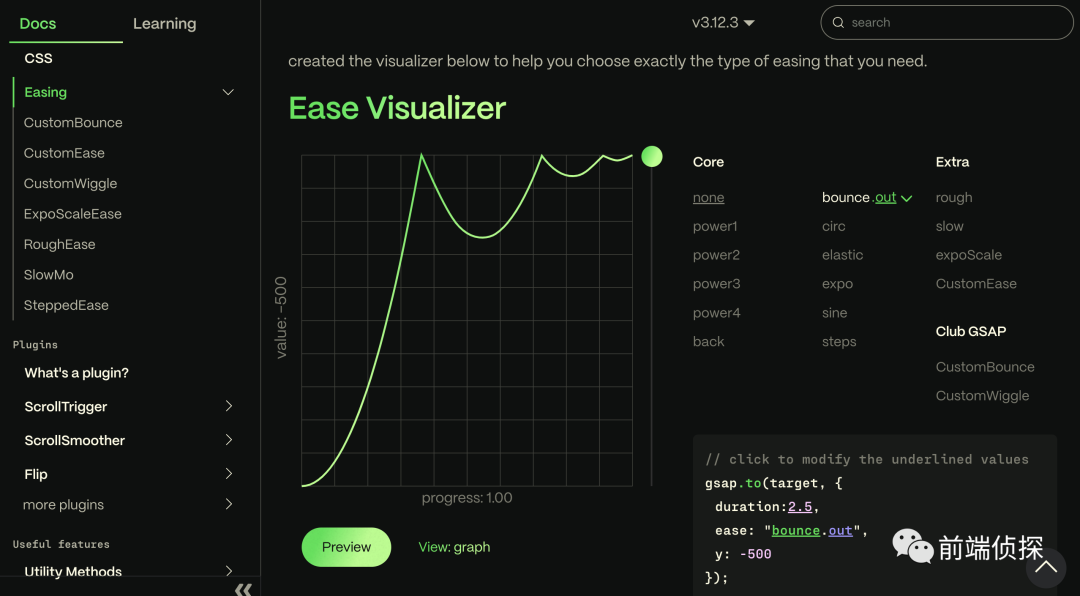Open CustomBounce in the sidebar

pyautogui.click(x=73, y=123)
